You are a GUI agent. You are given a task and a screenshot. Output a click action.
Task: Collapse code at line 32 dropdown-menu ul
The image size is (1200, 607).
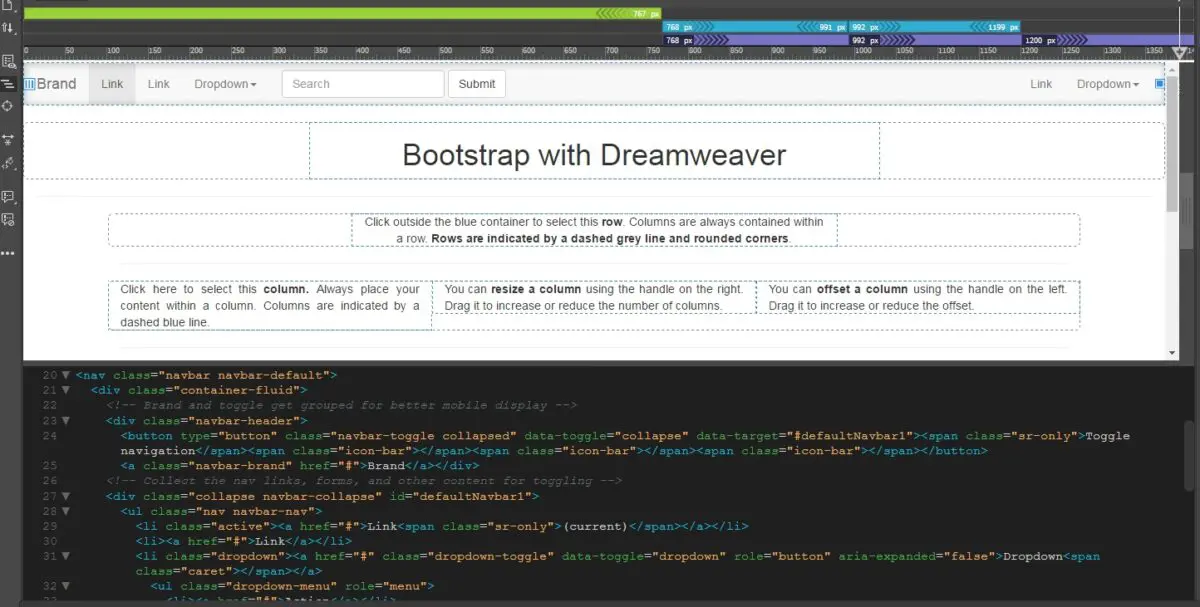[65, 586]
